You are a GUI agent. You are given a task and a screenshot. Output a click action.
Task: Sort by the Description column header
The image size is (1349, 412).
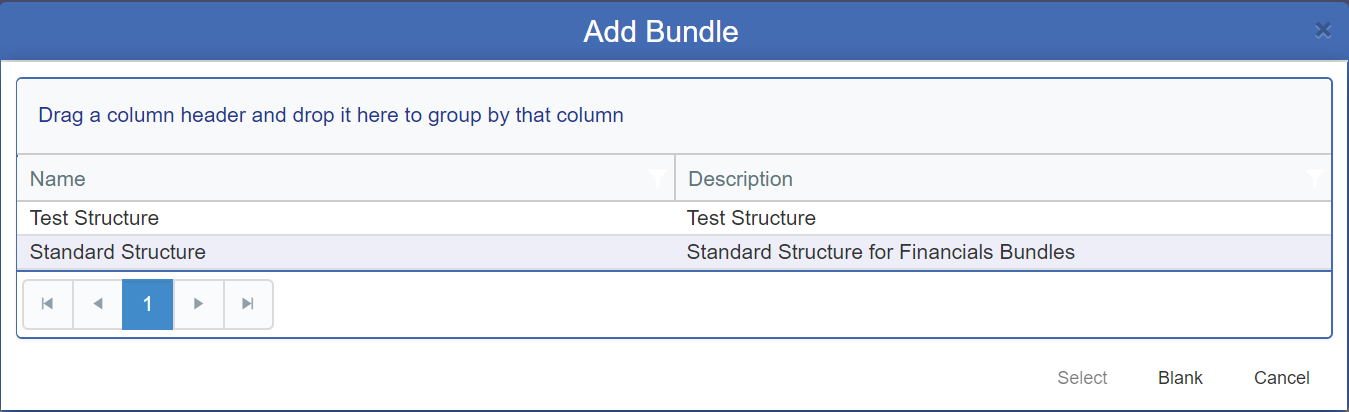click(x=741, y=179)
